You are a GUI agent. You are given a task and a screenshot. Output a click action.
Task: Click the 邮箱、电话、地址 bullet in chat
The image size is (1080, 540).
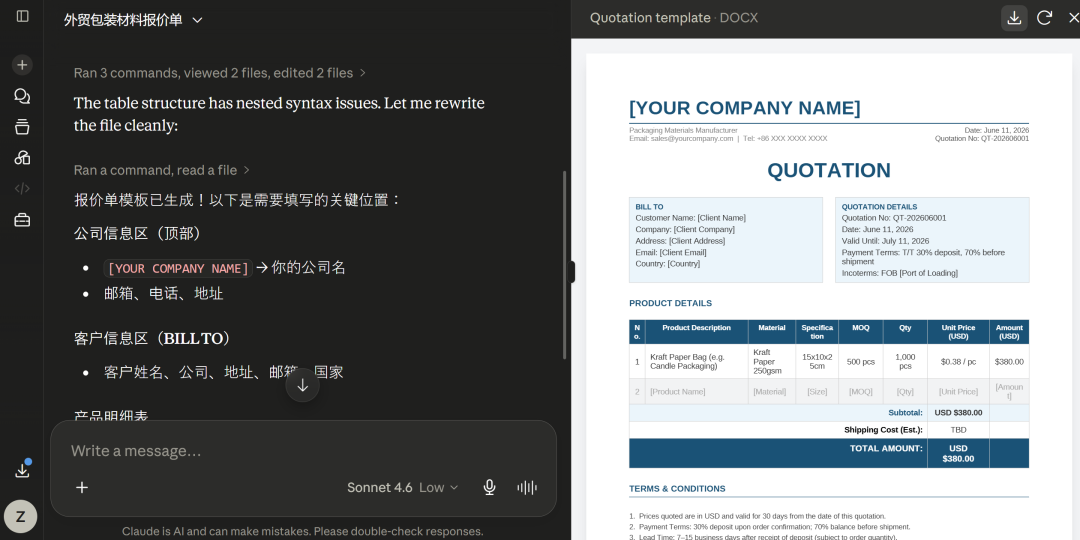(x=163, y=294)
